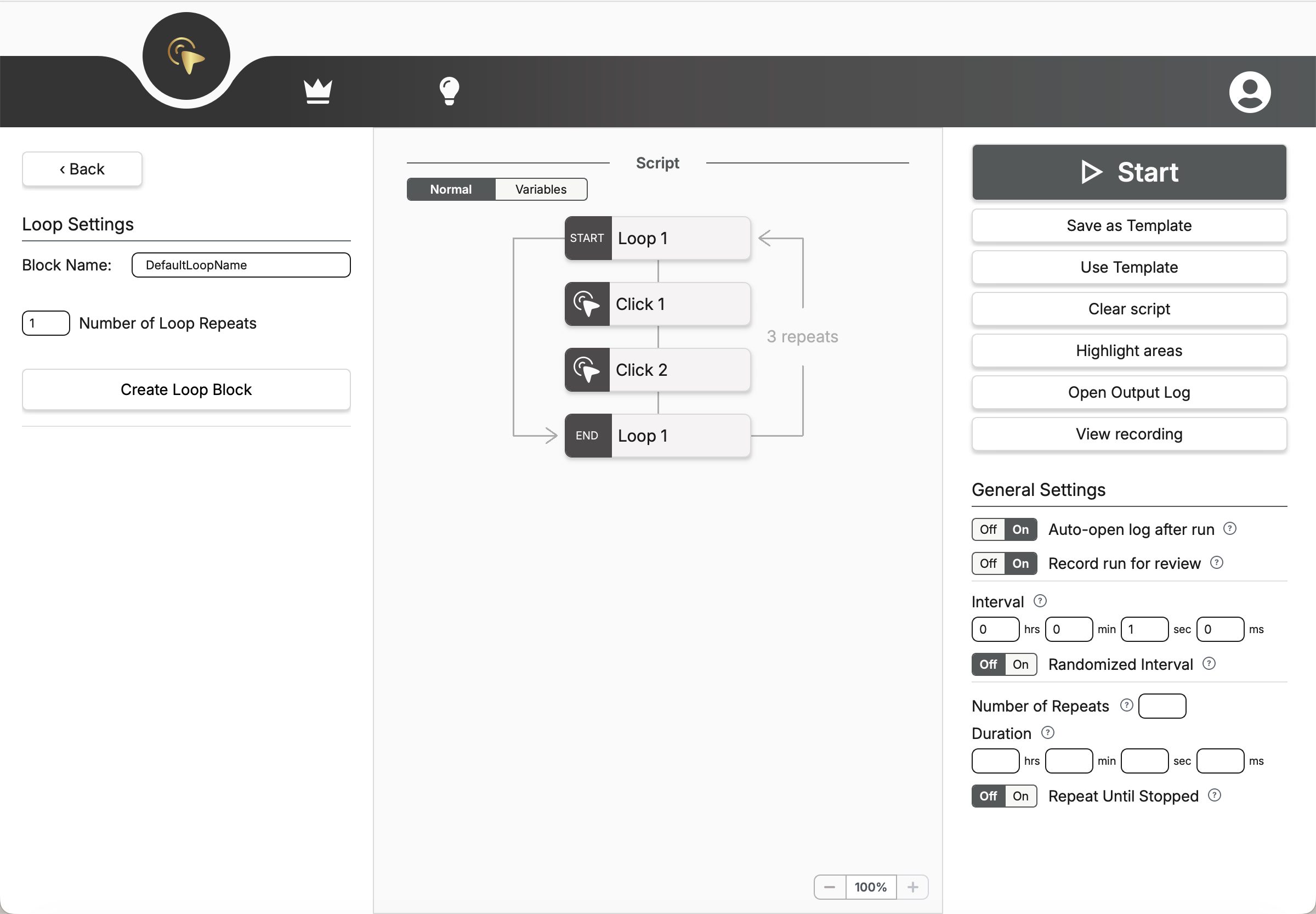Select the Loop 1 start block label
The width and height of the screenshot is (1316, 914).
(x=643, y=238)
